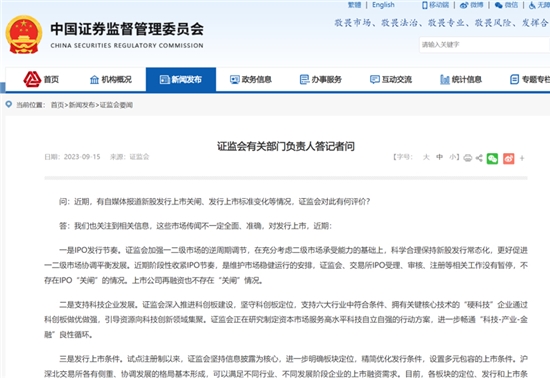Screen dimensions: 550x378
Task: Open the 首页 home tab
Action: pyautogui.click(x=41, y=80)
